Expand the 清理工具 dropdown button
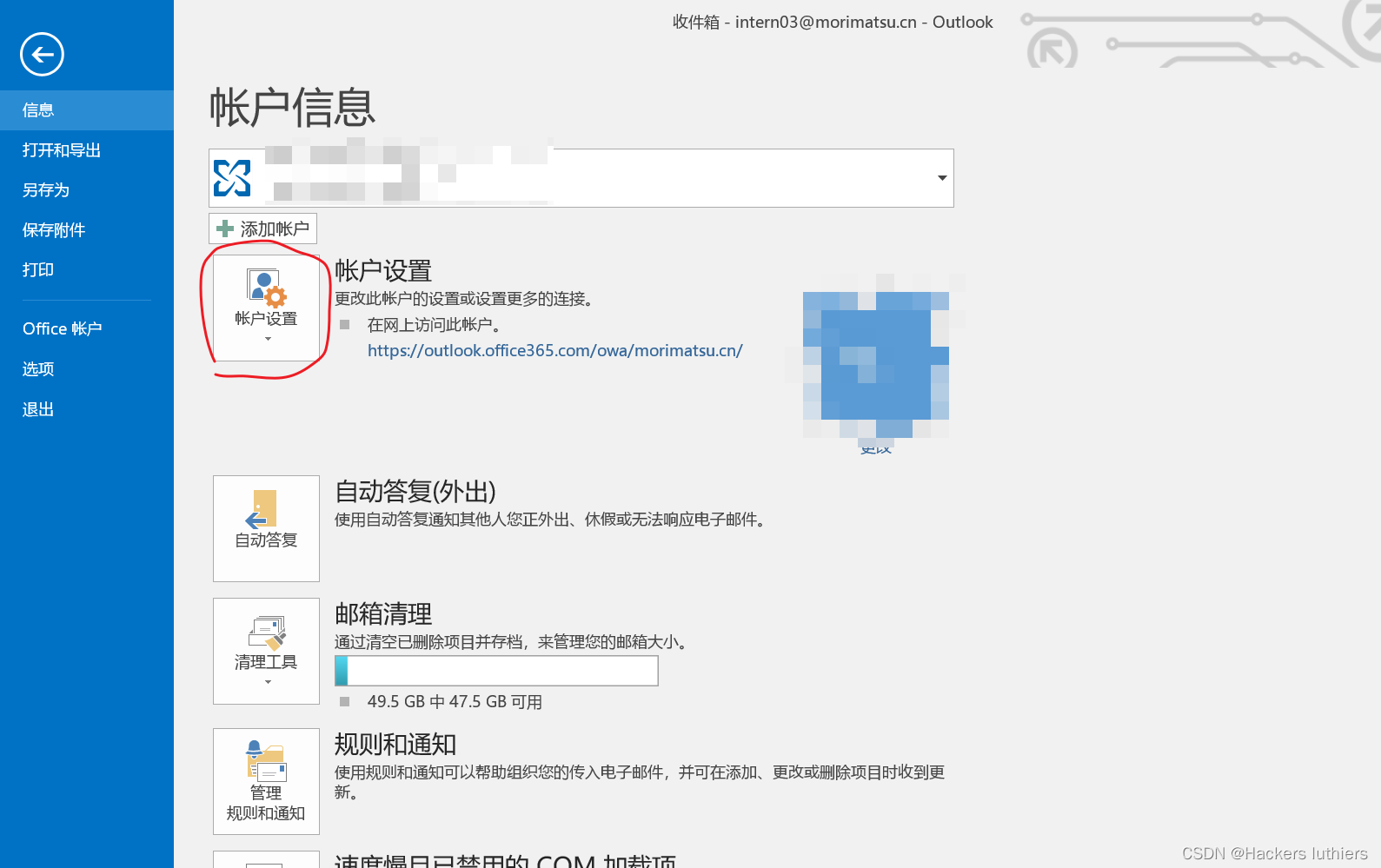This screenshot has height=868, width=1381. [x=266, y=651]
